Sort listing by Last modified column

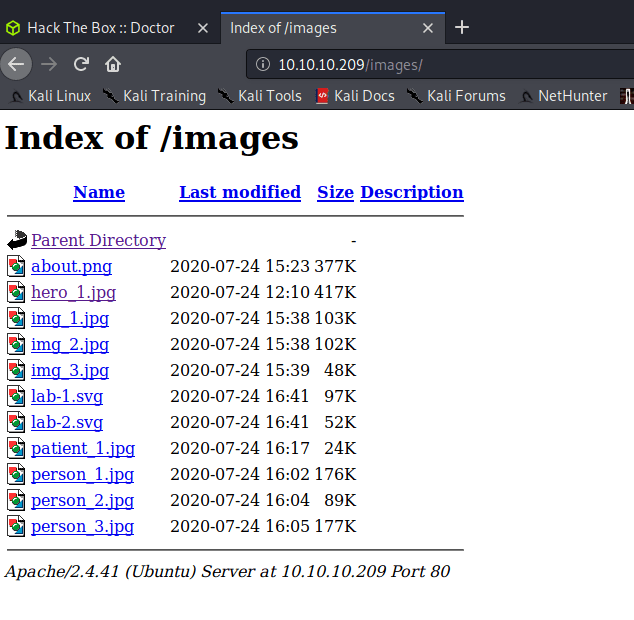tap(240, 192)
